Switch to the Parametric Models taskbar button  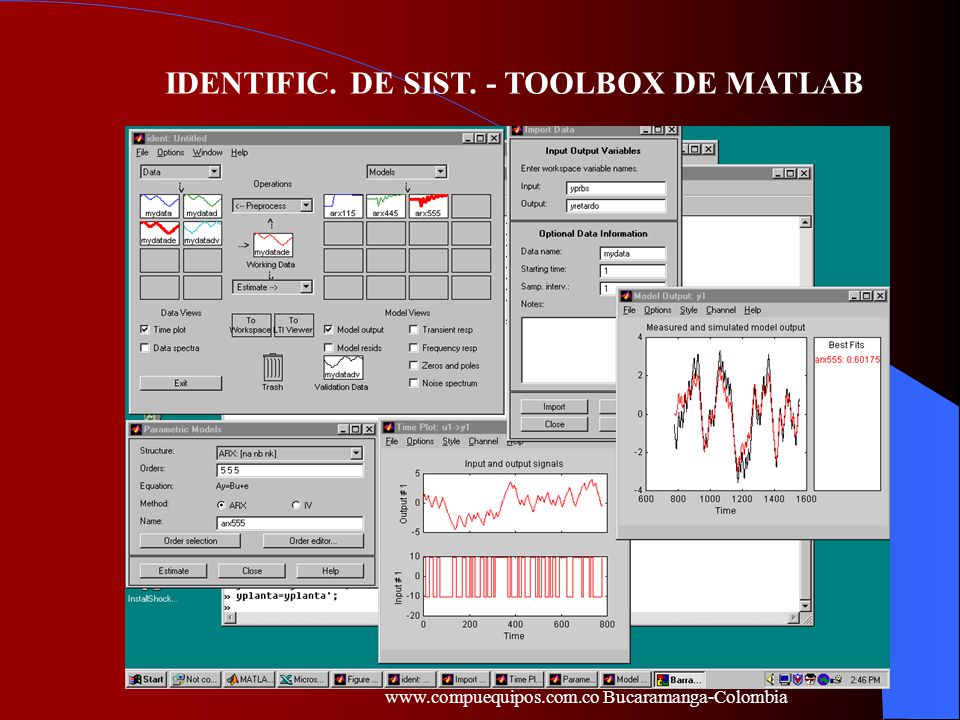coord(572,679)
